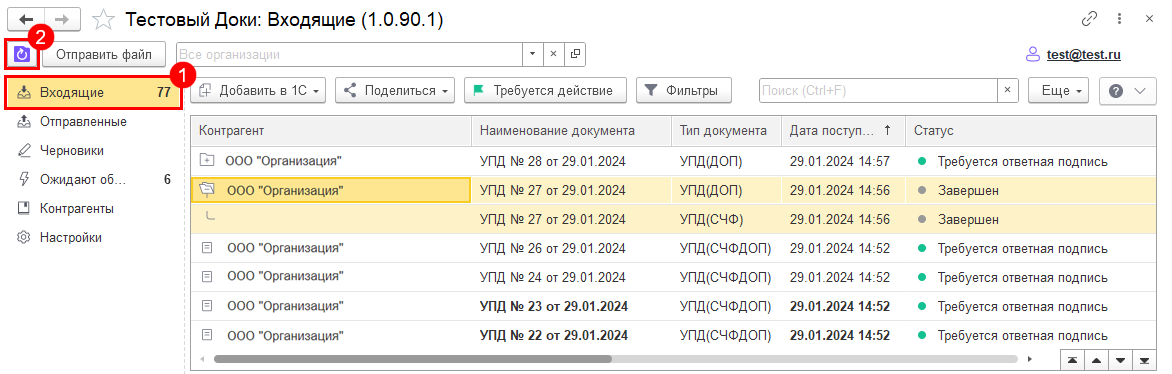Close the Тестовый Доки window
This screenshot has height=374, width=1172.
pyautogui.click(x=1150, y=19)
